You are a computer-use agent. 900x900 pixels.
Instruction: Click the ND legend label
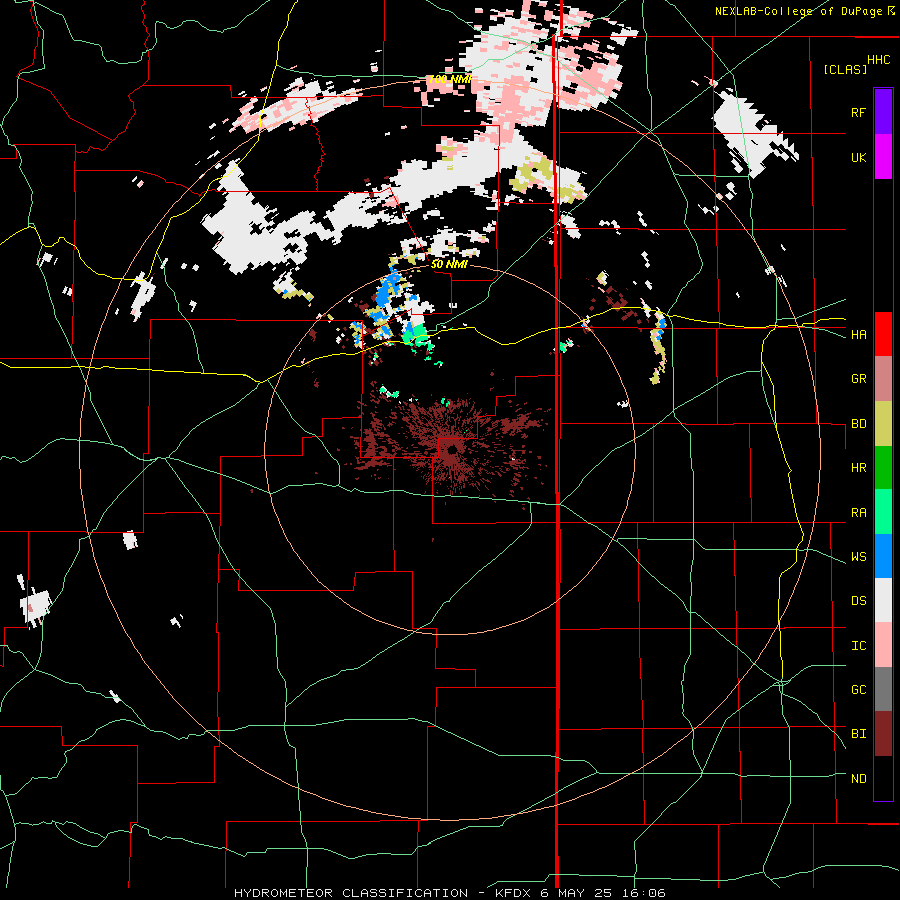click(858, 779)
